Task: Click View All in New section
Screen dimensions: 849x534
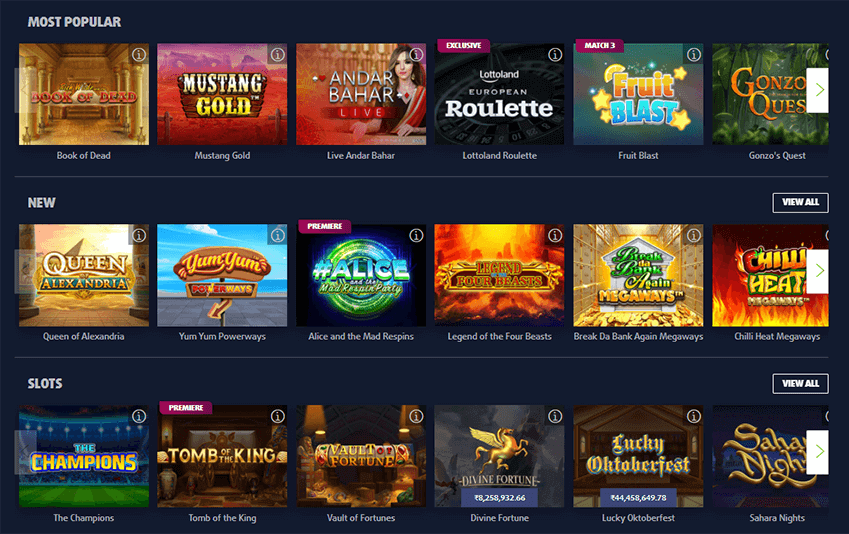Action: click(x=800, y=203)
